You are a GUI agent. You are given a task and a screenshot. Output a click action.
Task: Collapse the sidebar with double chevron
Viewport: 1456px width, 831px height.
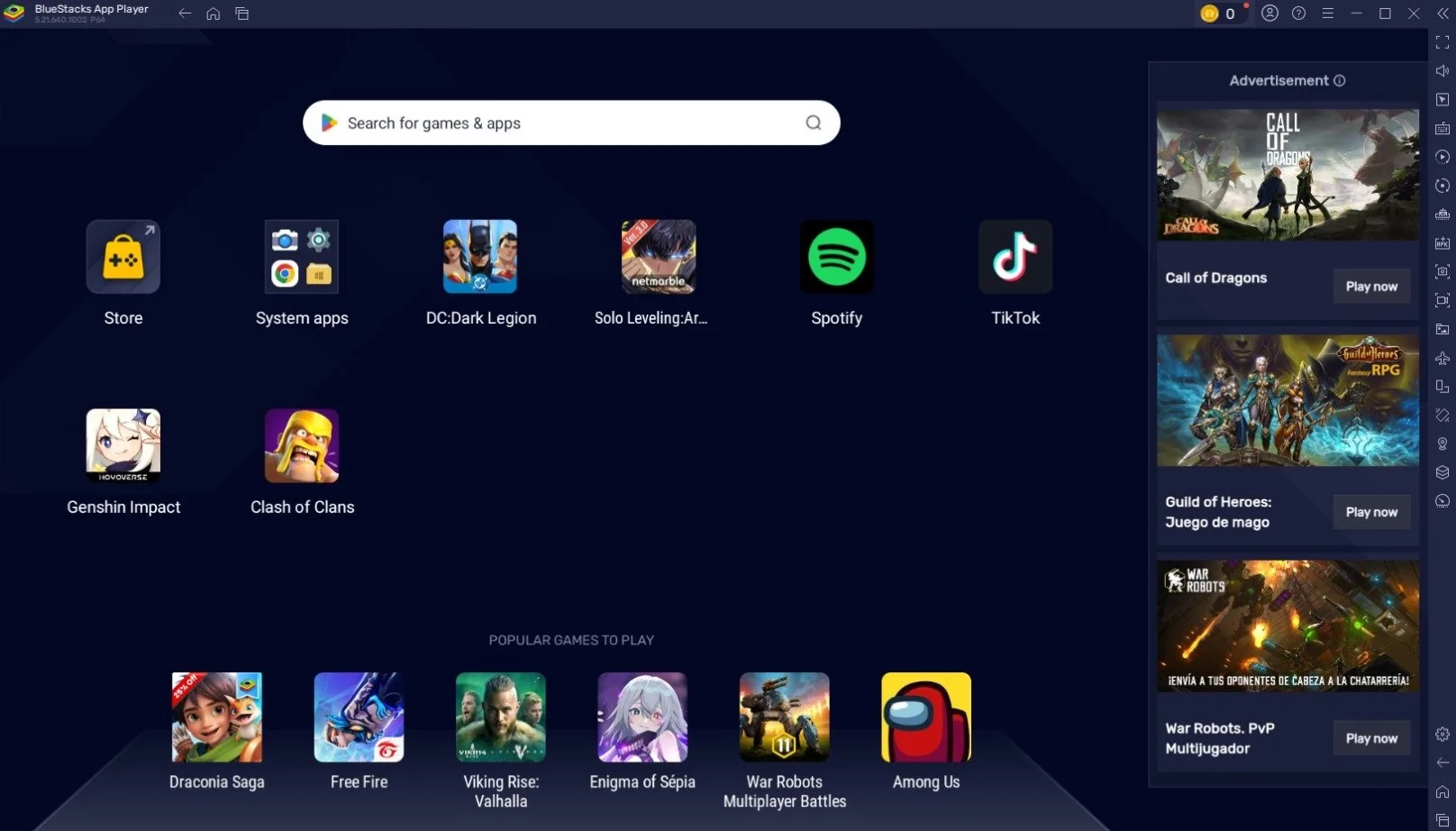[x=1442, y=14]
